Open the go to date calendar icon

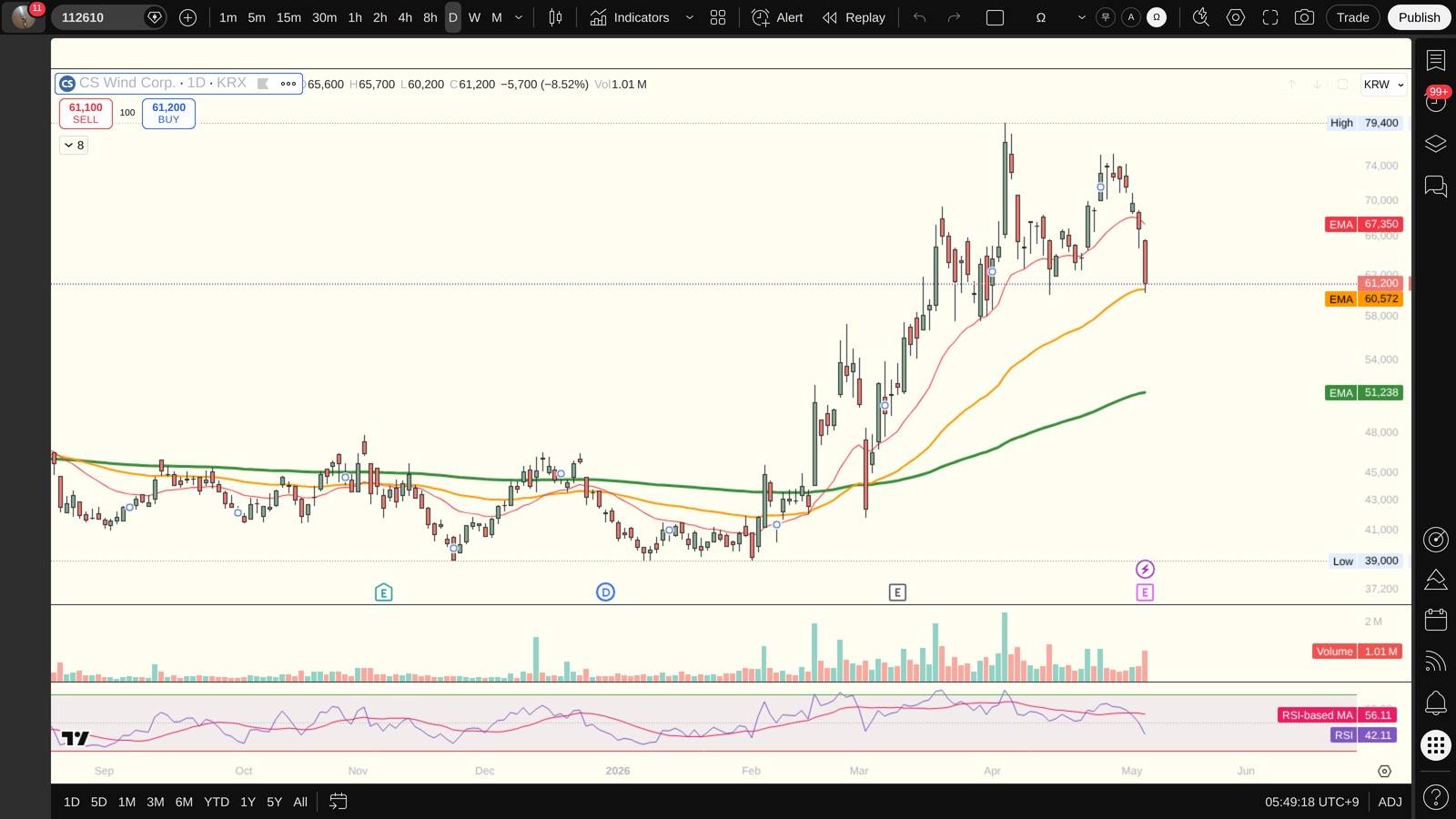coord(338,802)
